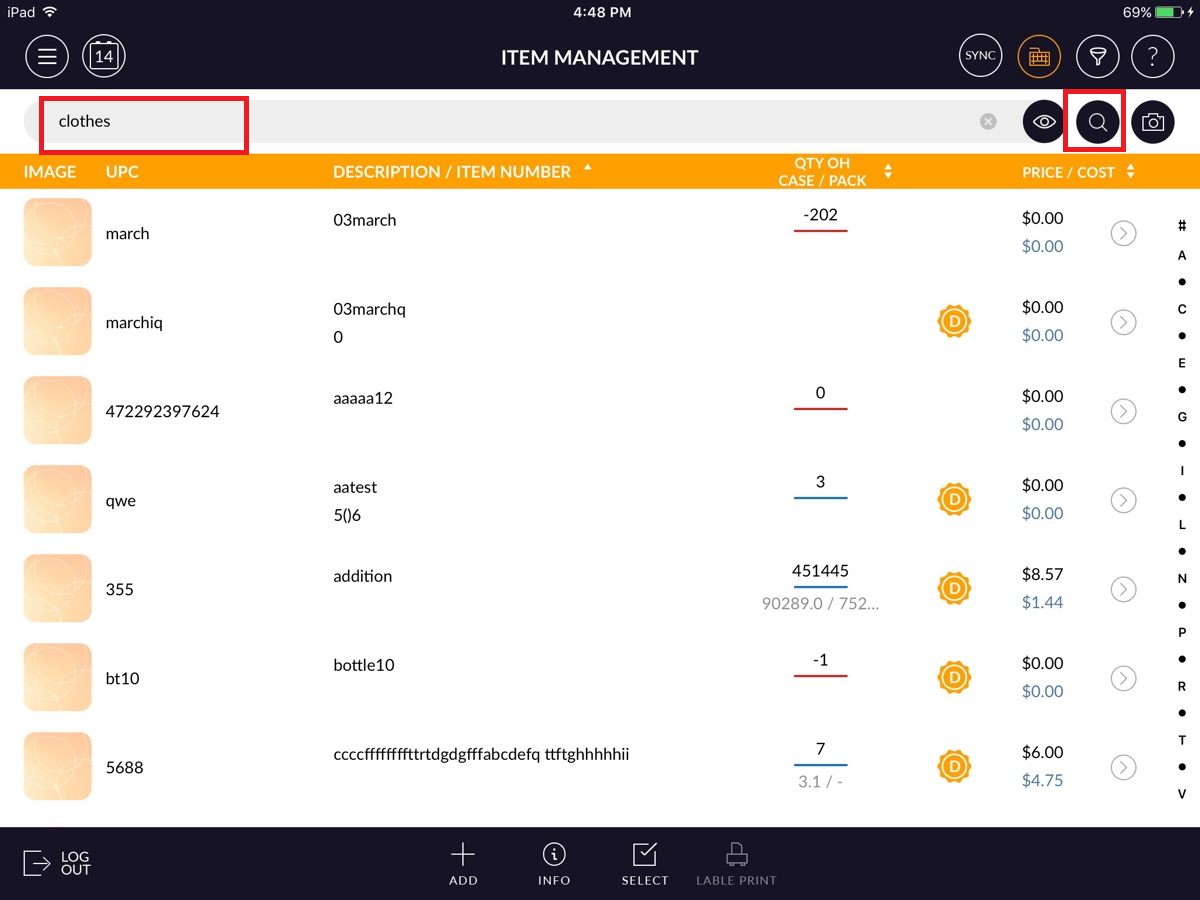
Task: Toggle the eye visibility icon
Action: [1044, 122]
